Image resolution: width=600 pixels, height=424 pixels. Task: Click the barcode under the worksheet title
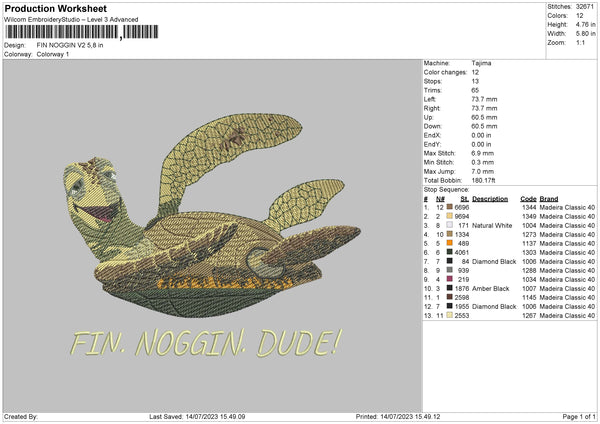(x=81, y=32)
